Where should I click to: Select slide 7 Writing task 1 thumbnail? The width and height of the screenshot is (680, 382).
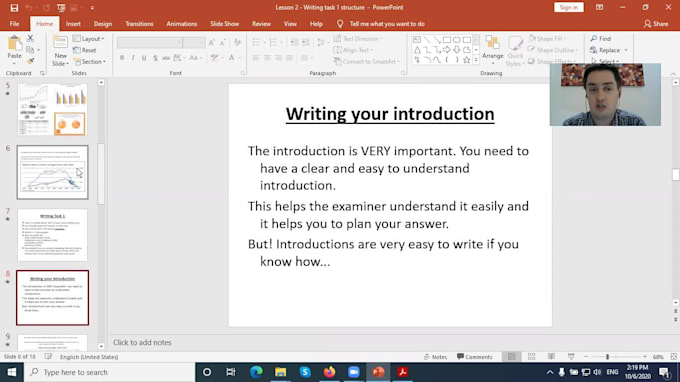52,235
